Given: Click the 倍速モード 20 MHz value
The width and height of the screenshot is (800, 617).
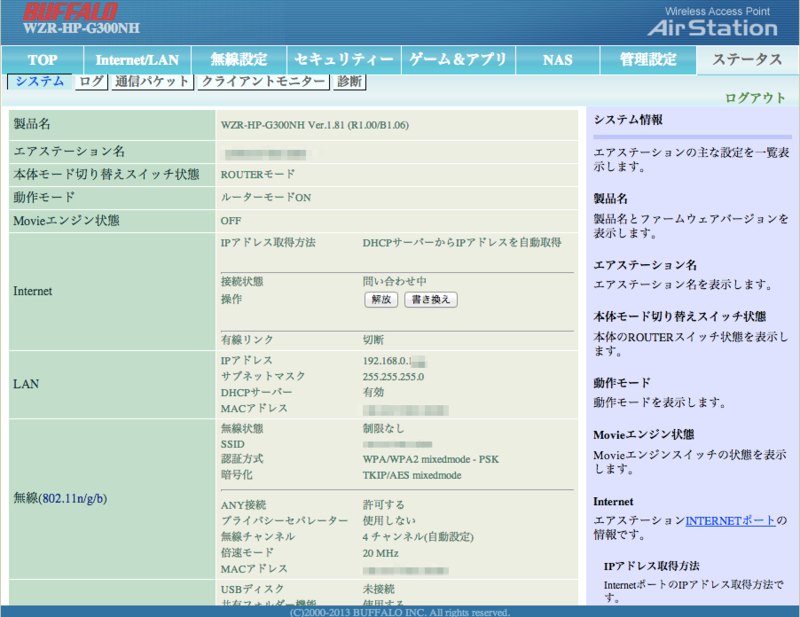Looking at the screenshot, I should pos(381,553).
